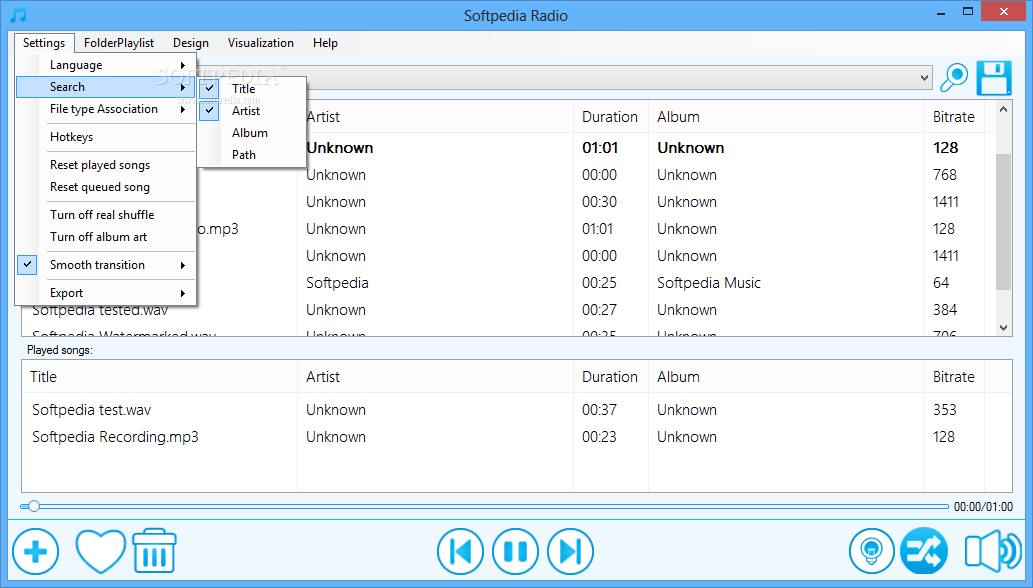Expand the Export submenu
This screenshot has width=1033, height=588.
coord(105,293)
